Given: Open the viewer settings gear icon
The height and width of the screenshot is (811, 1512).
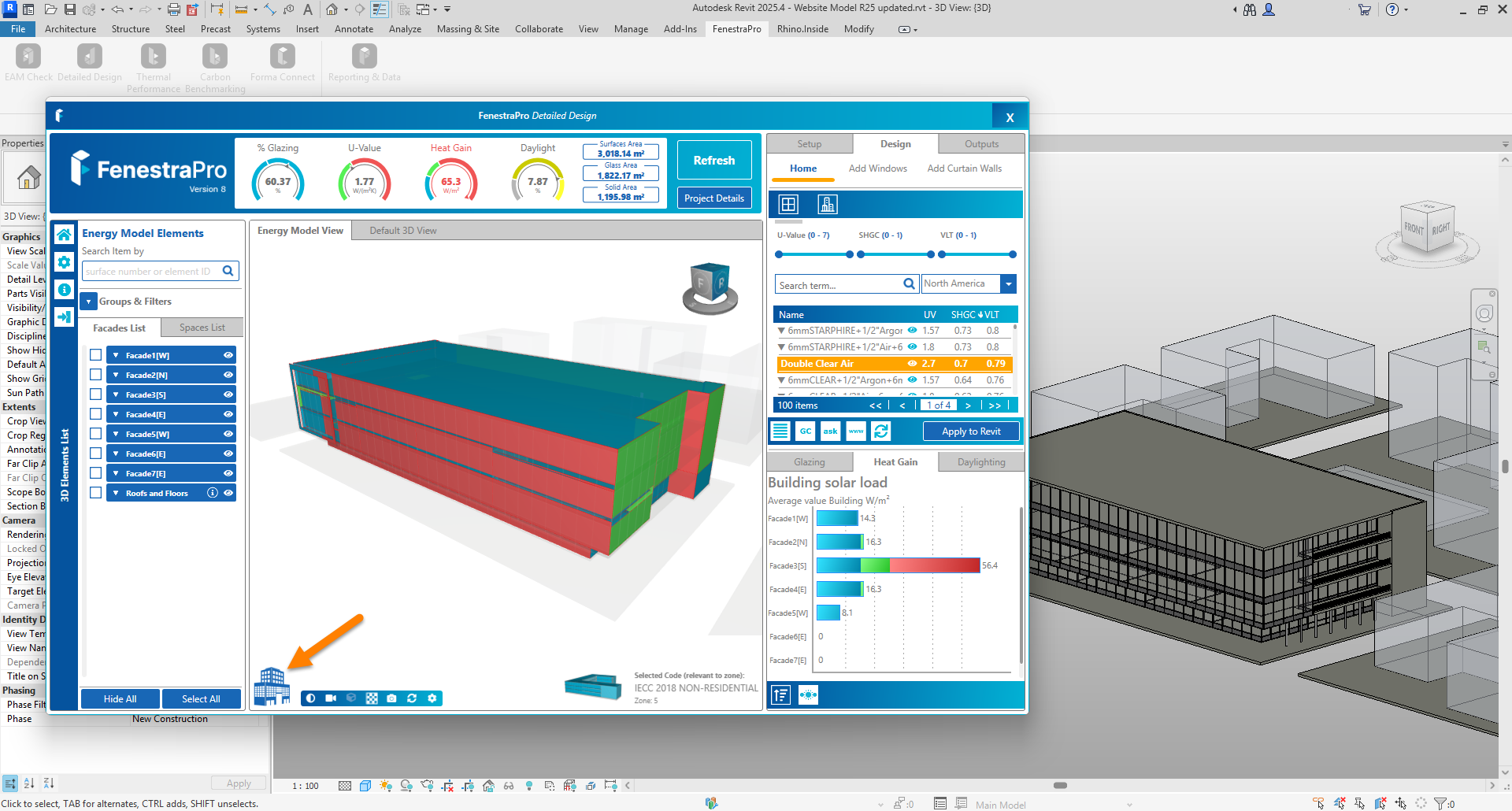Looking at the screenshot, I should tap(432, 698).
